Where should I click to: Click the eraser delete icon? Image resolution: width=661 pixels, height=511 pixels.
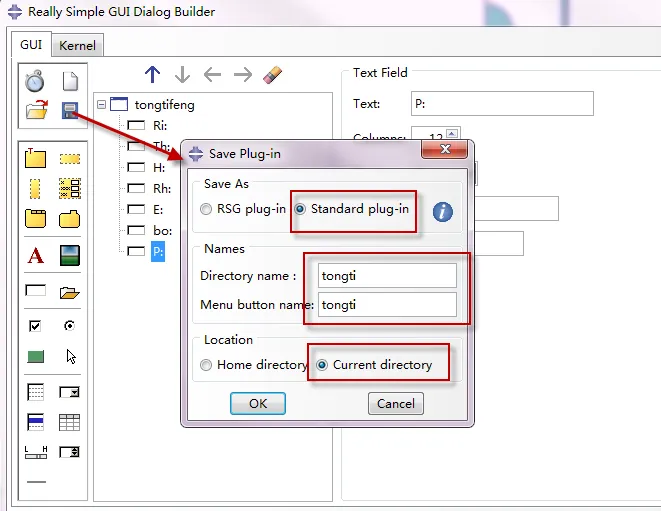point(272,75)
